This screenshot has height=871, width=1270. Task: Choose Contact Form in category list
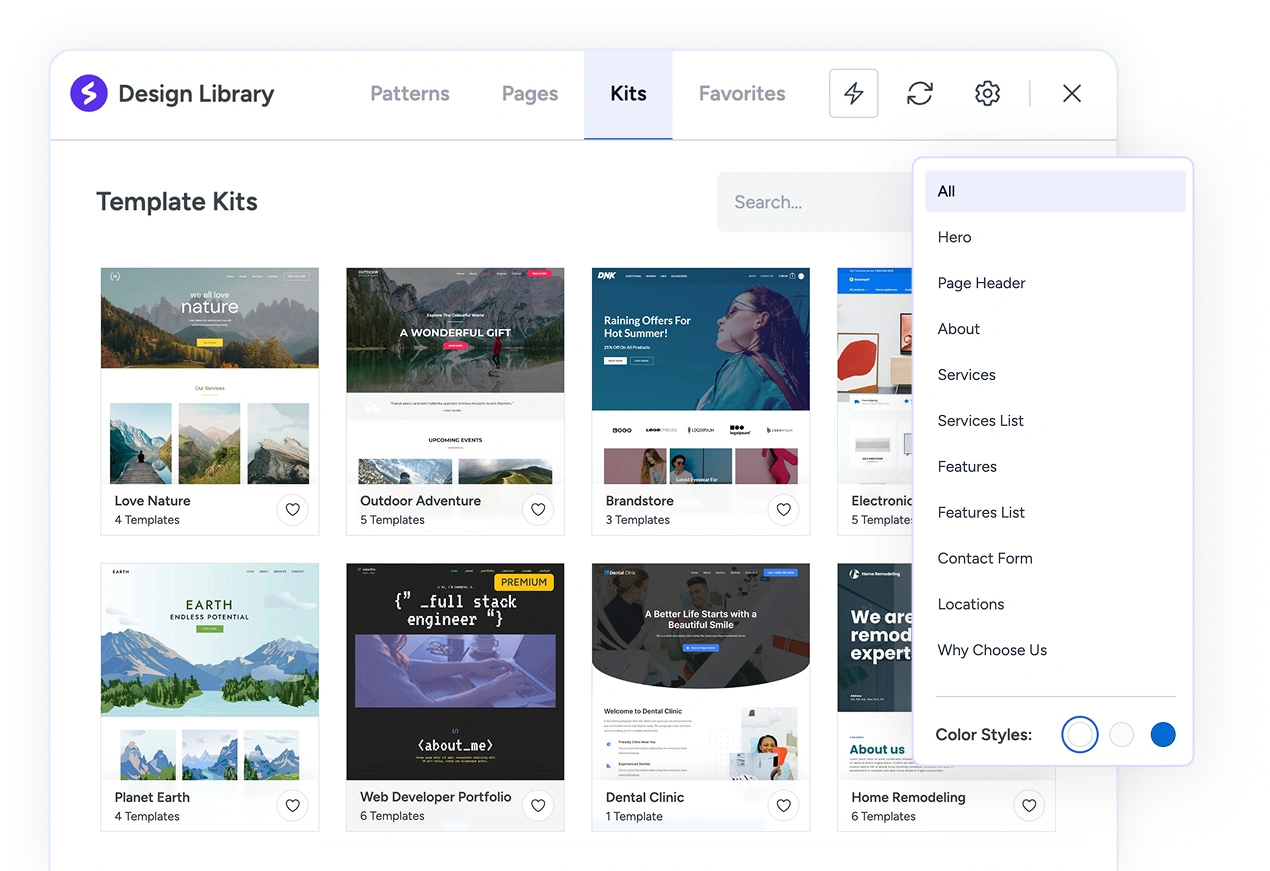984,558
